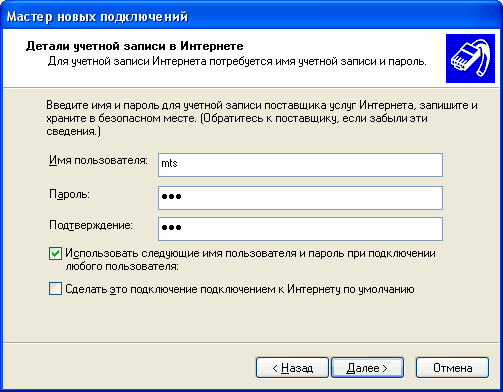Screen dimensions: 503x392
Task: Proceed with the Далее button
Action: coord(367,368)
